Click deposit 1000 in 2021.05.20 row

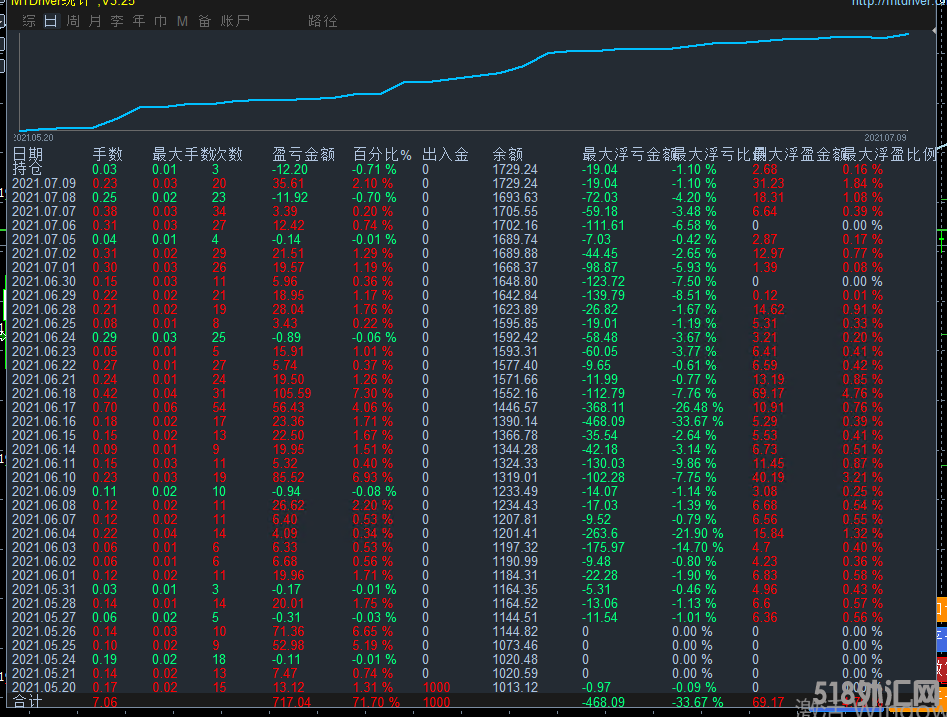tap(436, 687)
